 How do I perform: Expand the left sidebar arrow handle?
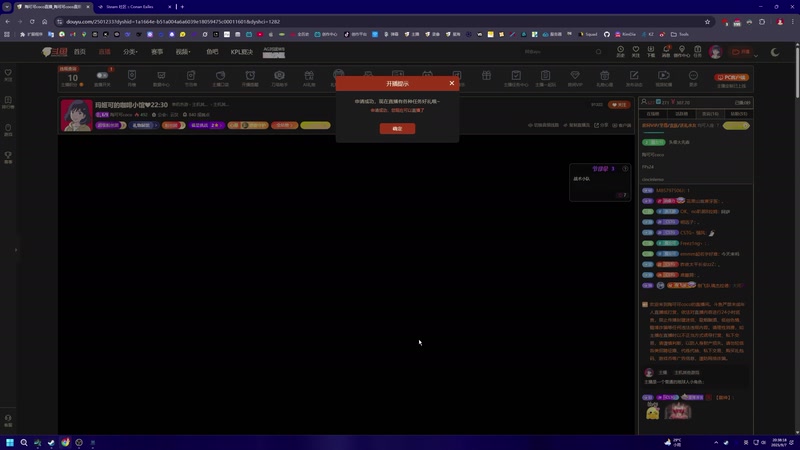coord(16,250)
